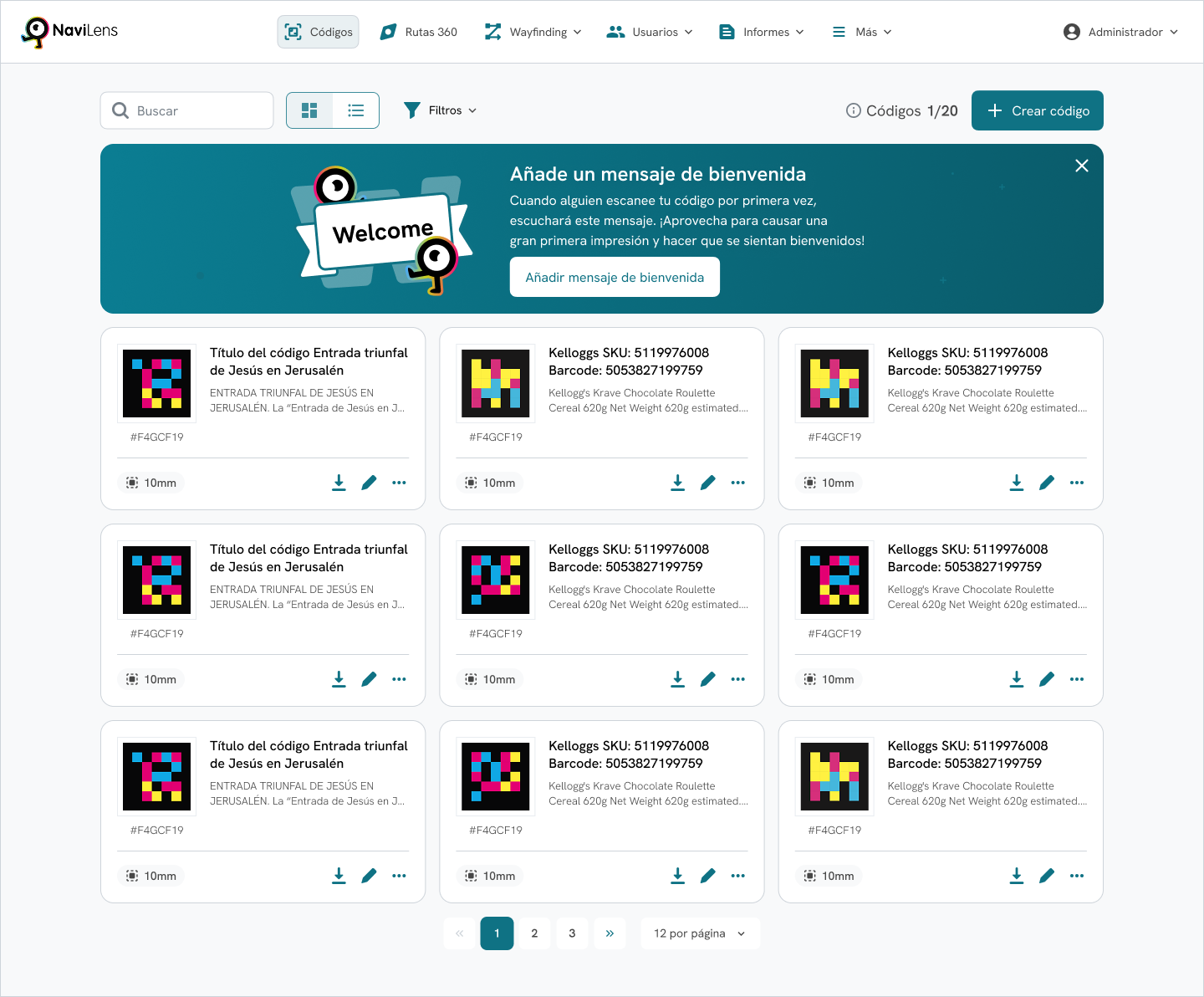Download the first Entrada triunfal code card
This screenshot has width=1204, height=997.
[x=339, y=483]
